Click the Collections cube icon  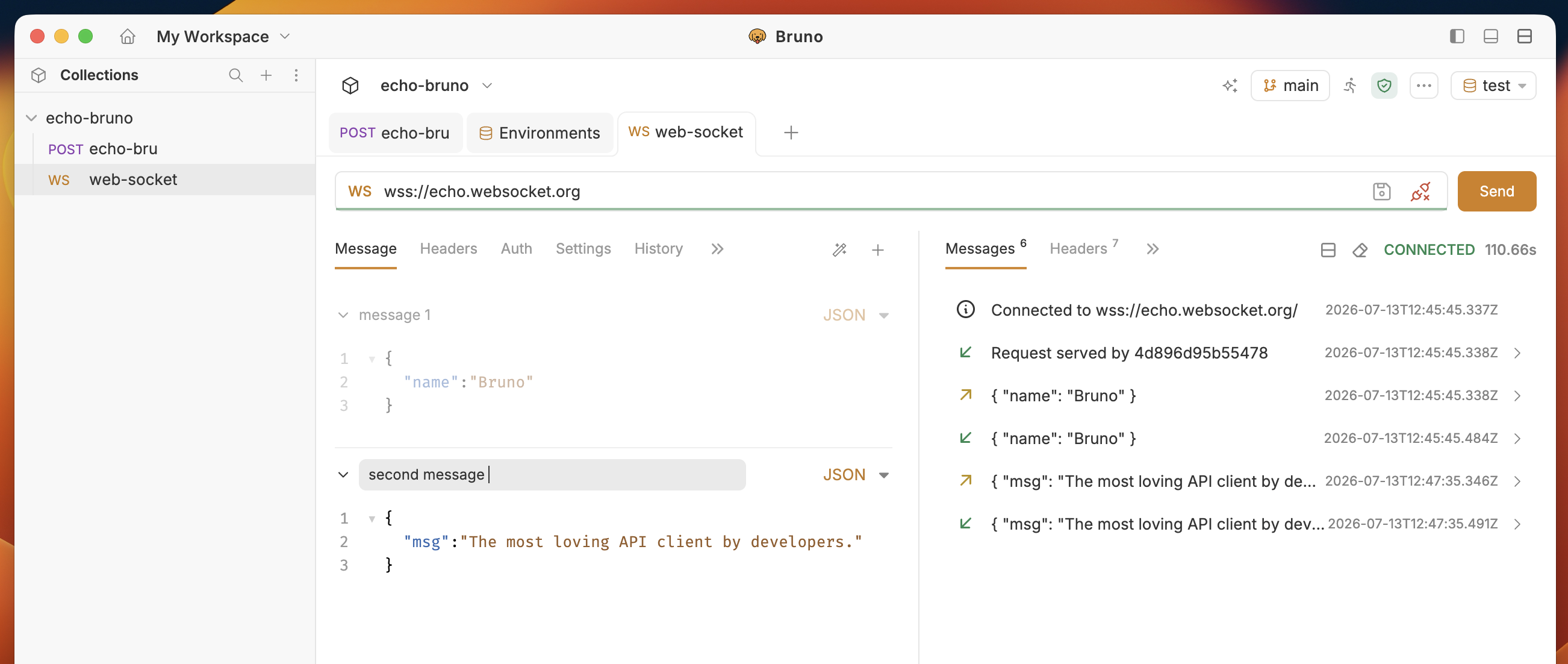[x=39, y=75]
